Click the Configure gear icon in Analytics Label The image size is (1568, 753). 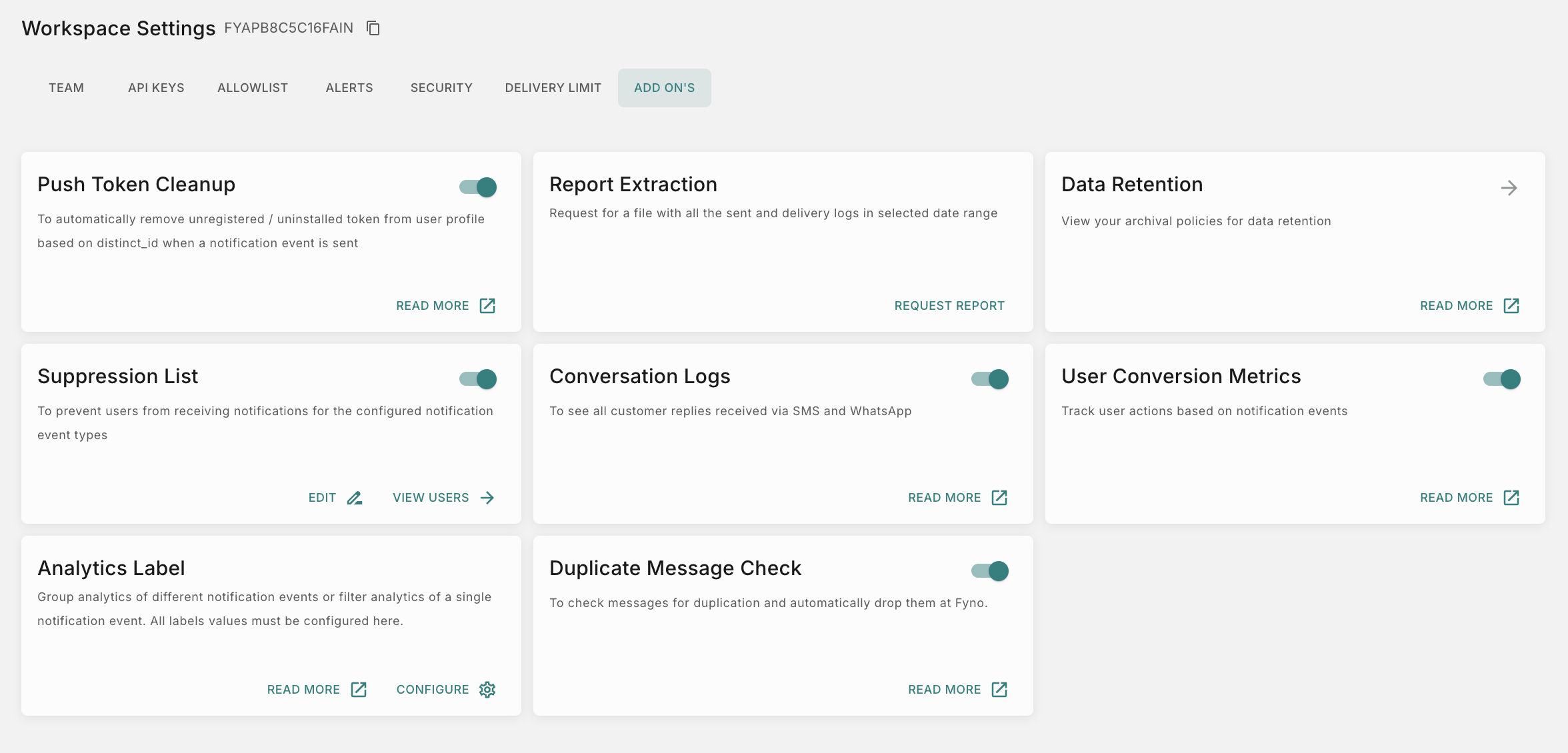point(487,690)
